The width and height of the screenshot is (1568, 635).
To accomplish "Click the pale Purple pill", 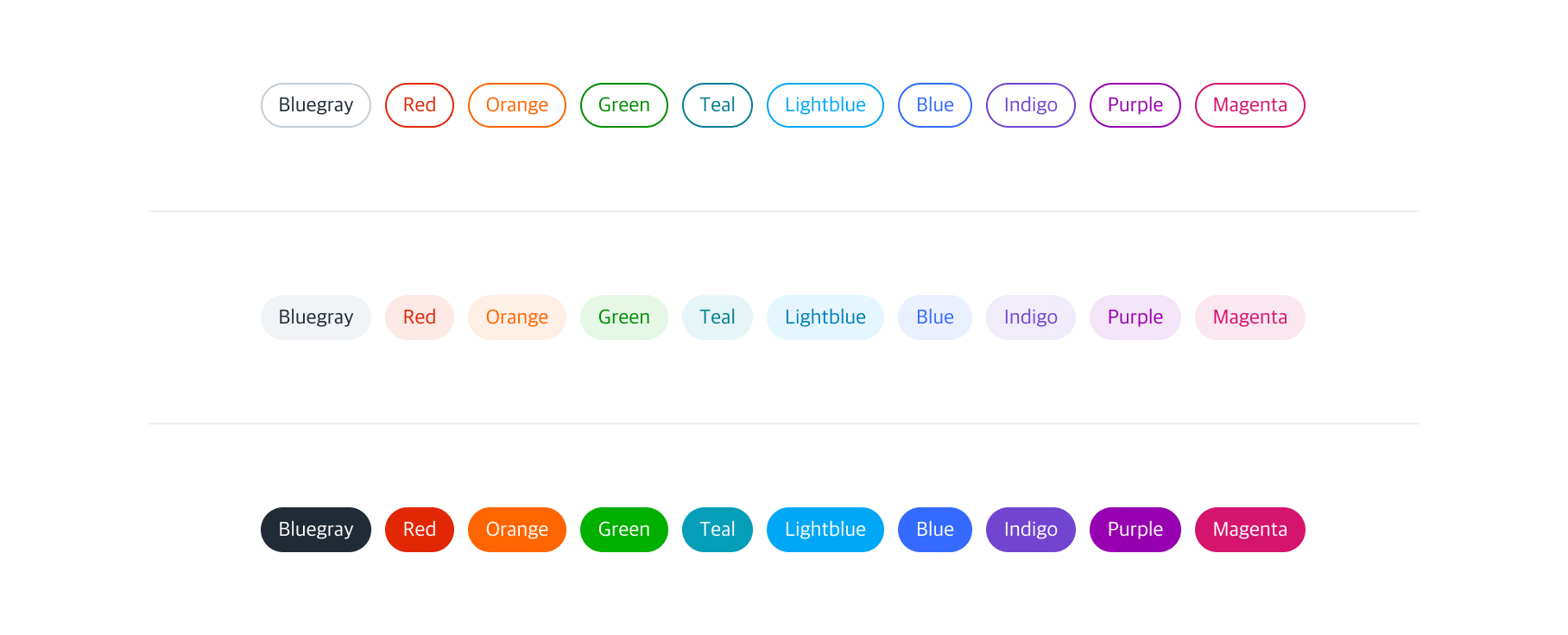I will click(x=1135, y=317).
